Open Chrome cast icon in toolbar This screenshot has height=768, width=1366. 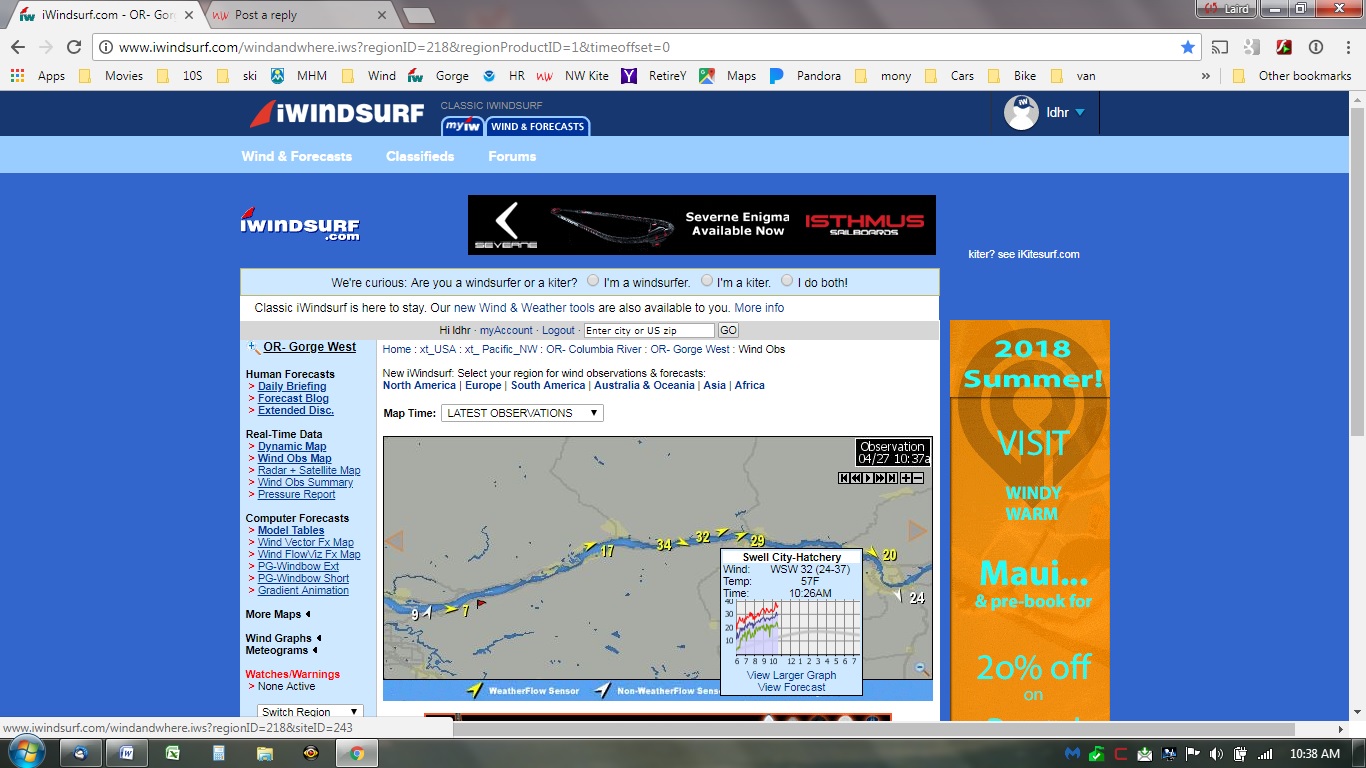tap(1220, 47)
